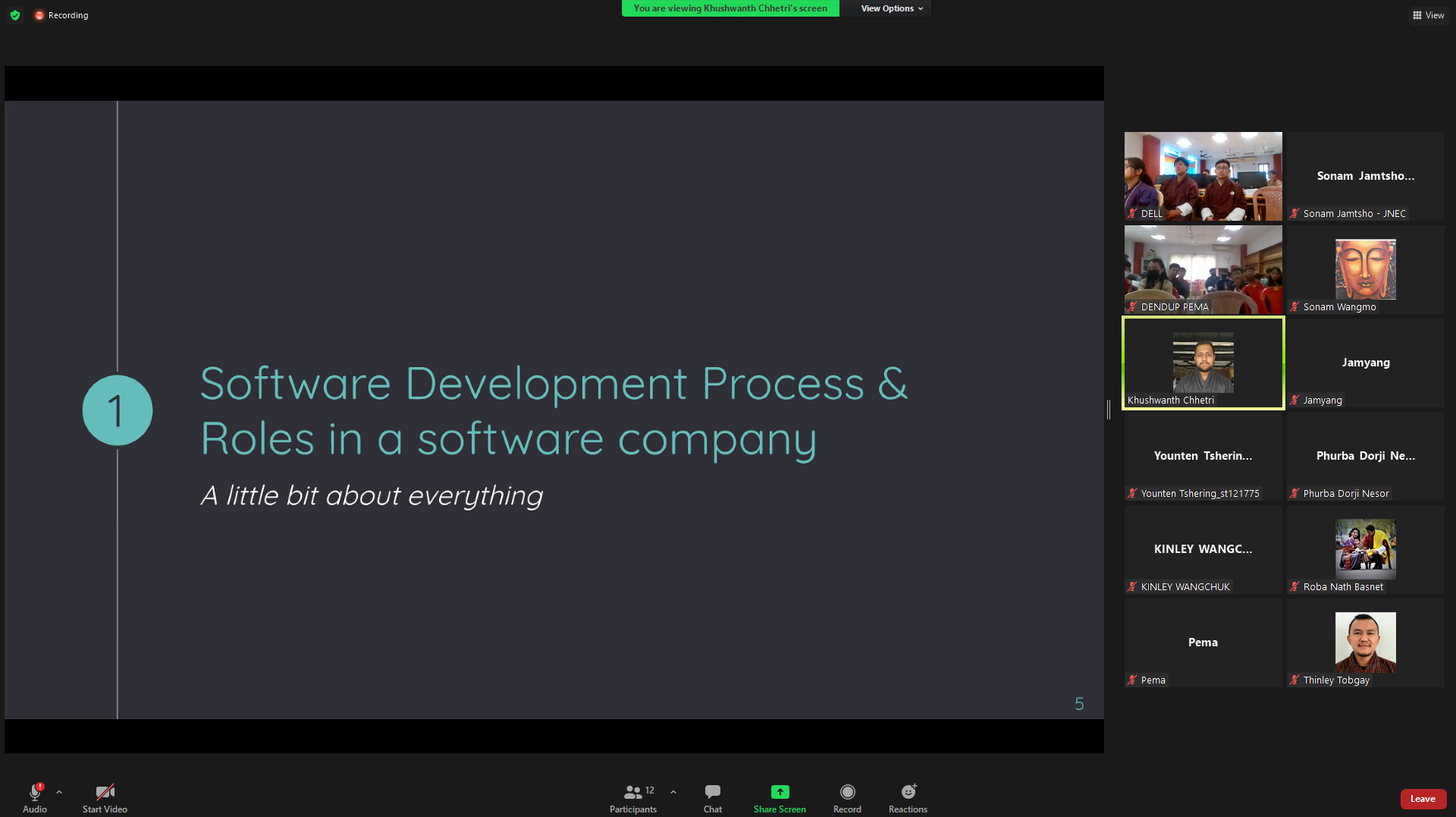Click the Recording indicator
The image size is (1456, 817).
coord(61,14)
